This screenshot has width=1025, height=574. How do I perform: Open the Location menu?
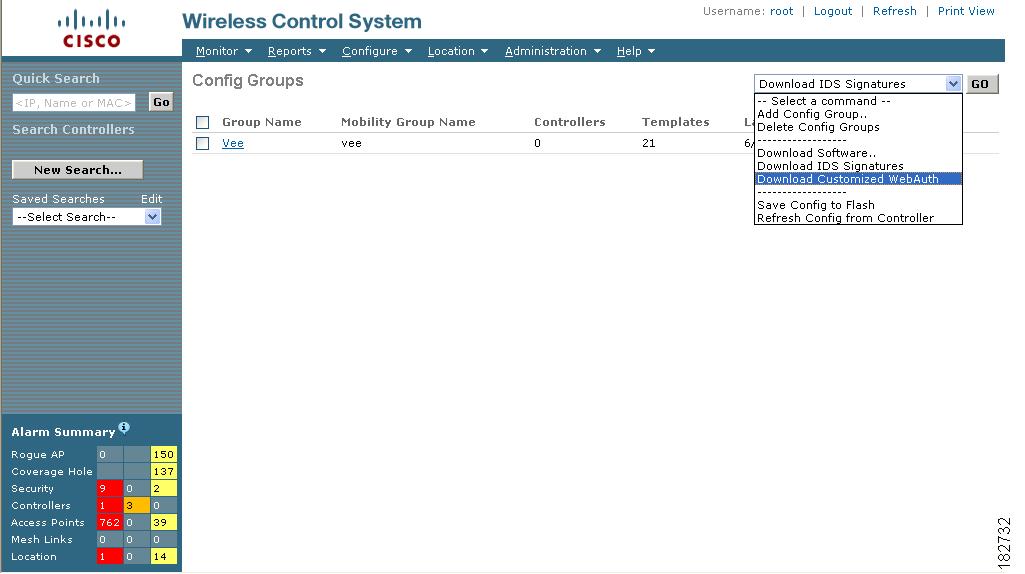pos(458,51)
